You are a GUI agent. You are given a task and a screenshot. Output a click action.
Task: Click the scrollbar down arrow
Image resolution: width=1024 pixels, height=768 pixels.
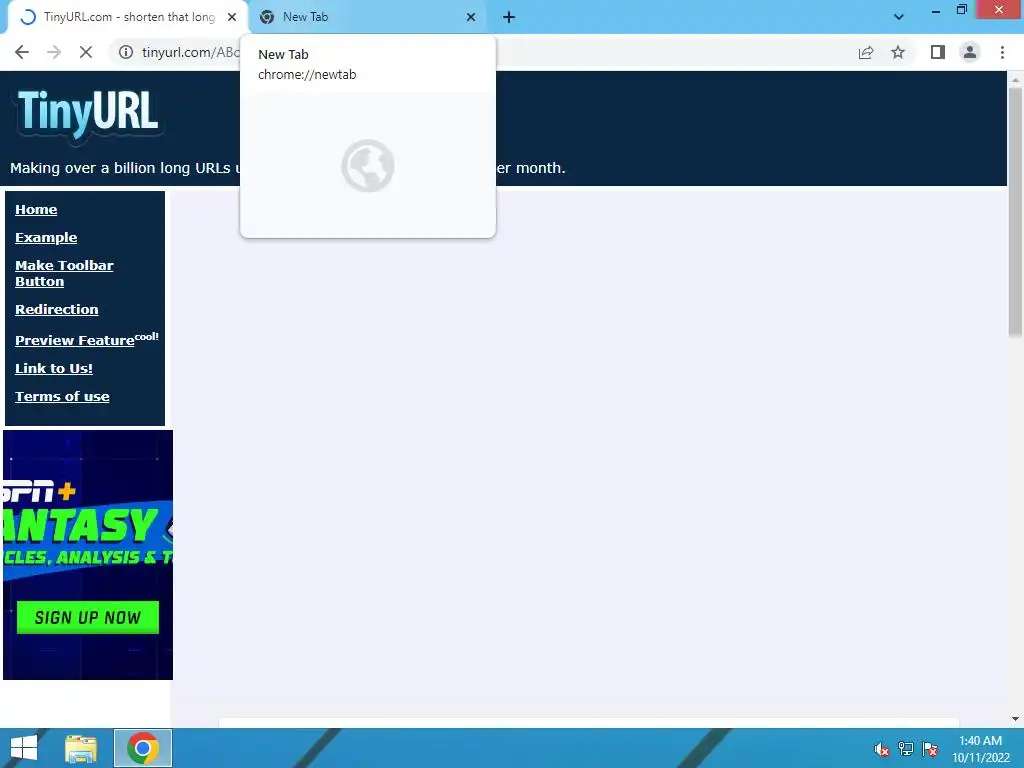click(1015, 719)
